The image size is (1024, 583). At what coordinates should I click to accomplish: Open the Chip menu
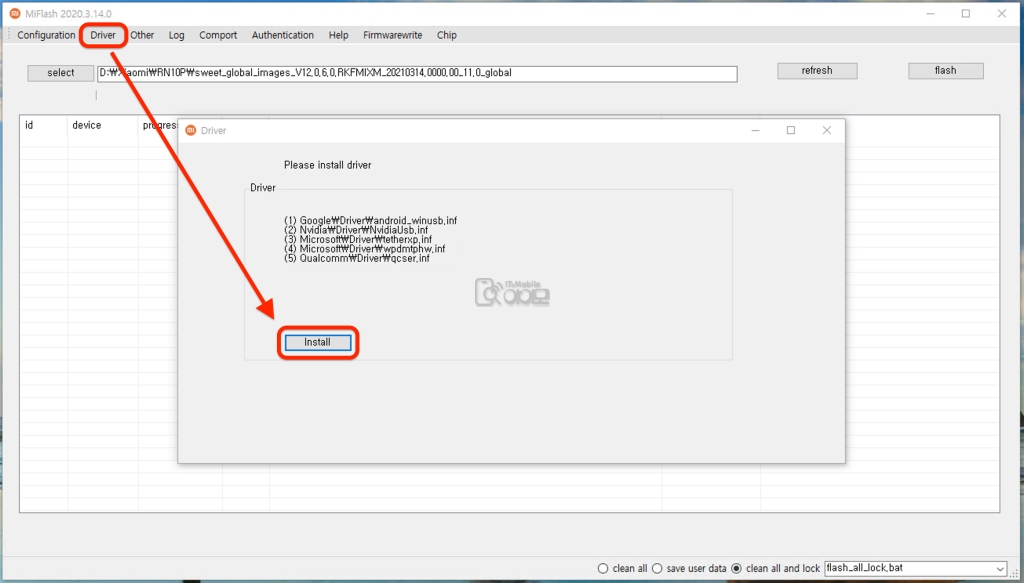447,35
